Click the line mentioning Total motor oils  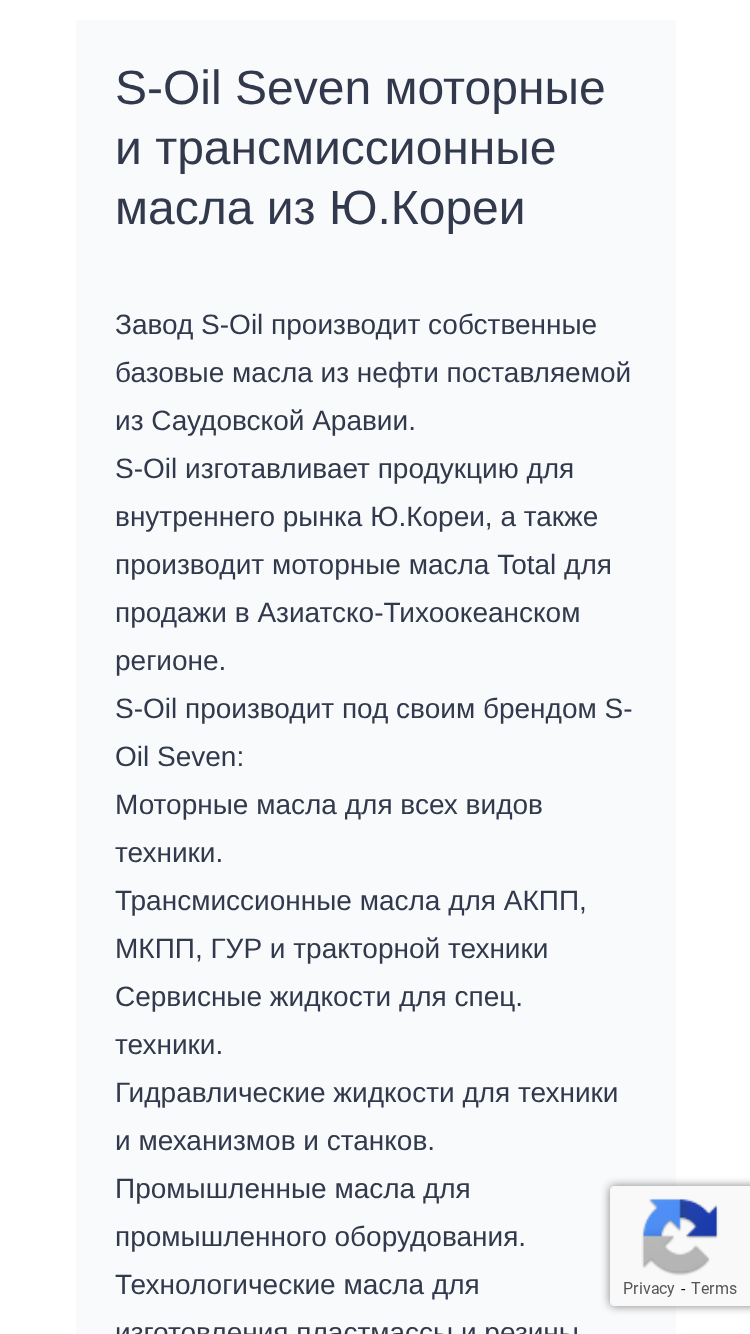pos(363,565)
